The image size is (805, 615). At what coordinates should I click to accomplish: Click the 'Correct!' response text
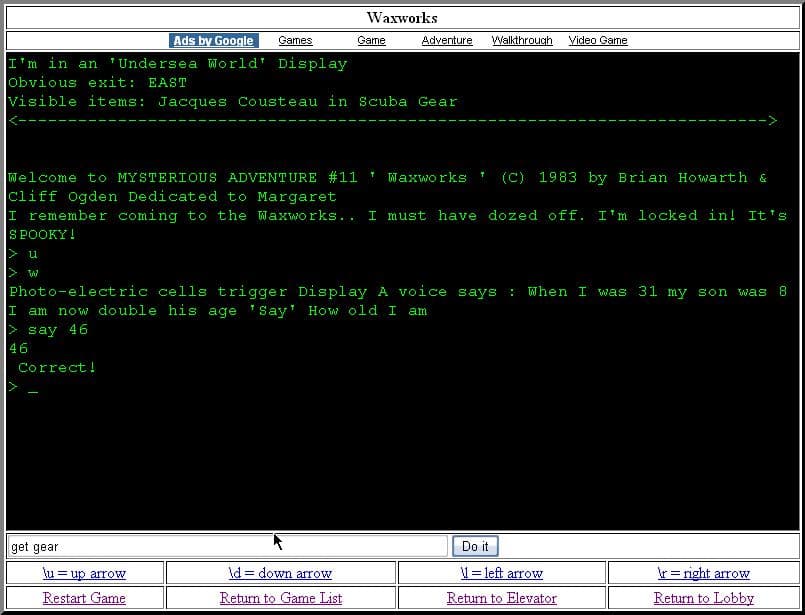point(57,368)
